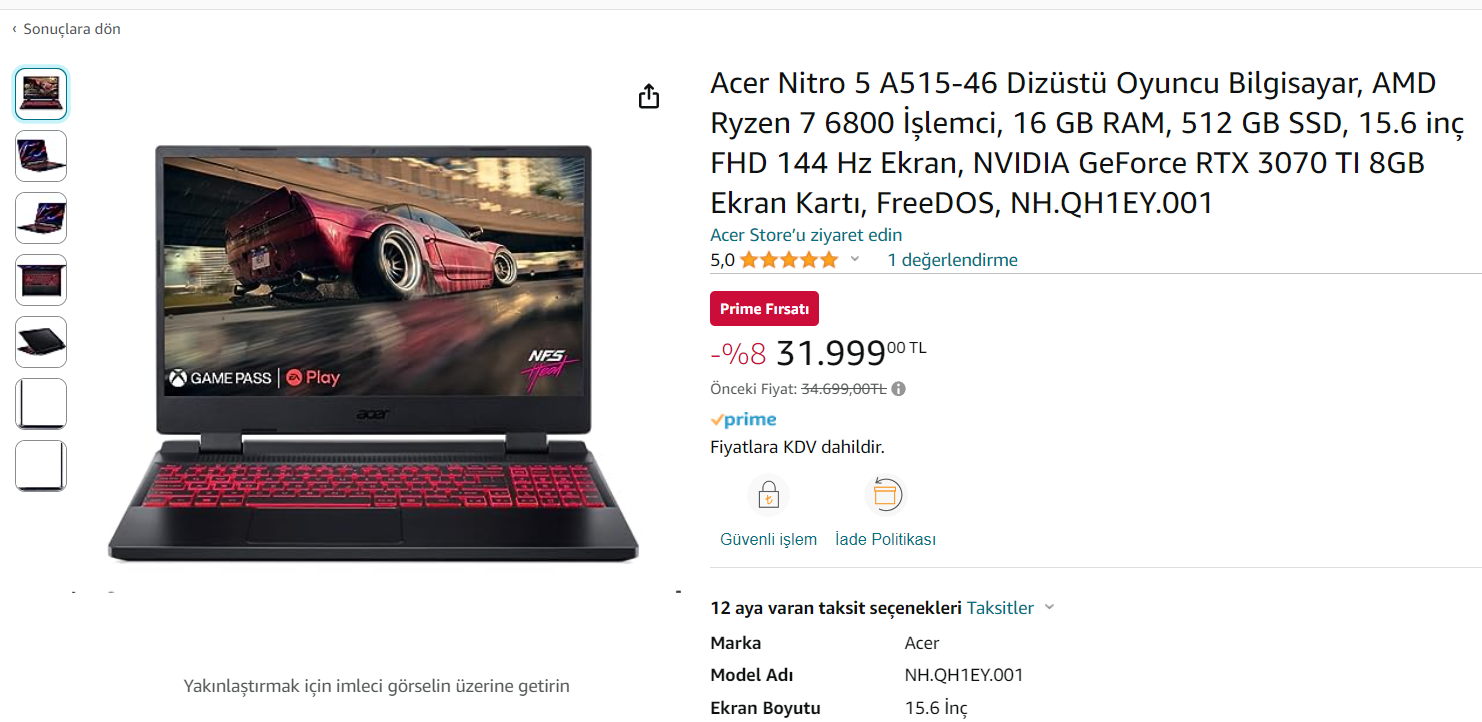Click the Güvenli işlem text link
Screen dimensions: 1482x722
point(768,539)
